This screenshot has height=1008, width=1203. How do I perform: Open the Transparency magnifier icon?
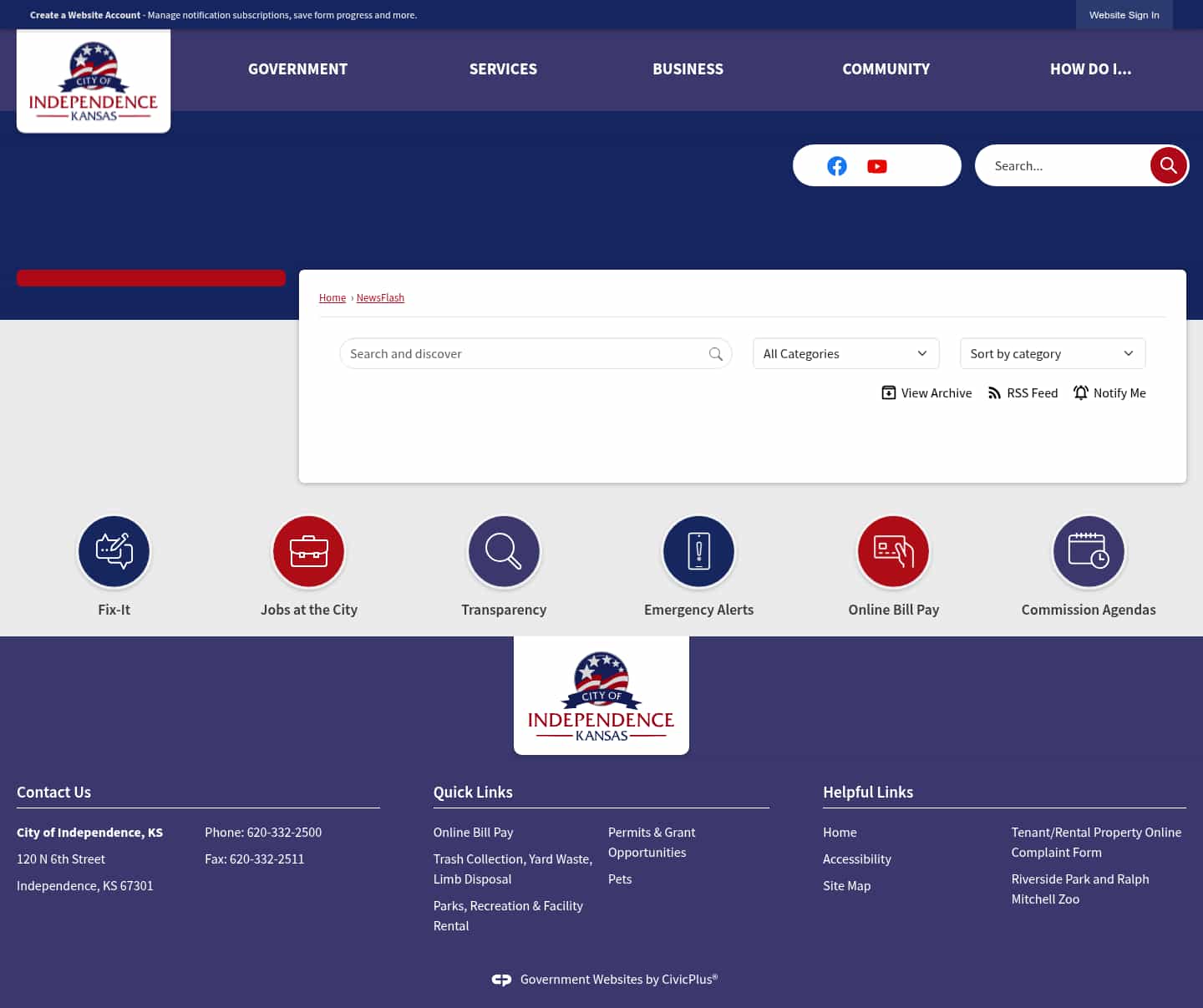coord(504,551)
